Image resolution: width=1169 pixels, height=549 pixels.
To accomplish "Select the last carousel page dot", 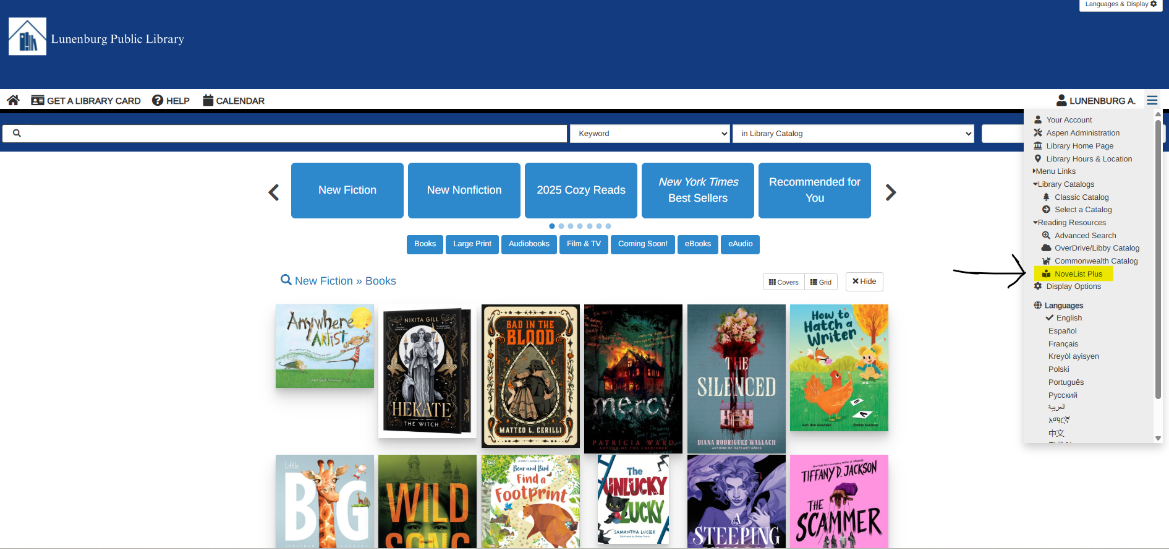I will [x=608, y=226].
